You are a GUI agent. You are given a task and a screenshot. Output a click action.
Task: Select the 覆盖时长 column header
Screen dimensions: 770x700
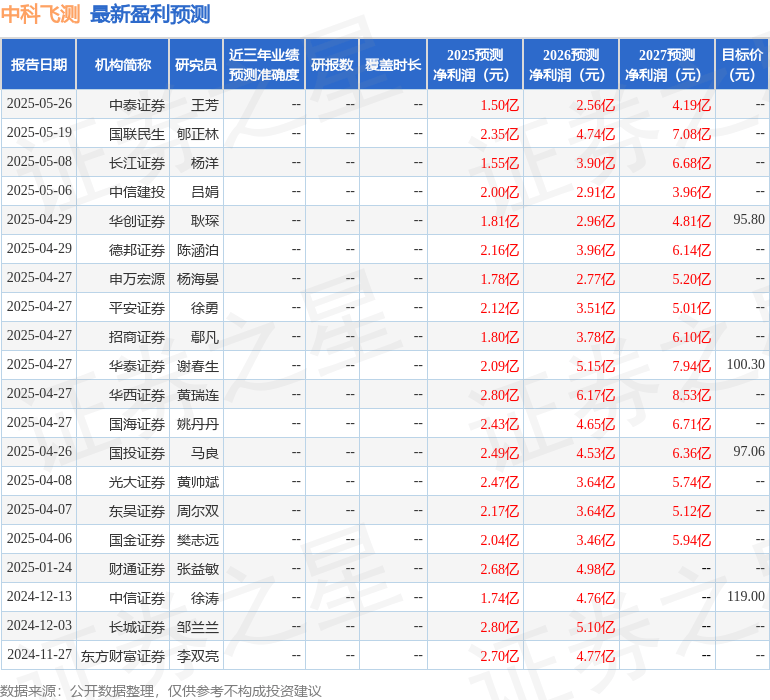click(x=393, y=65)
